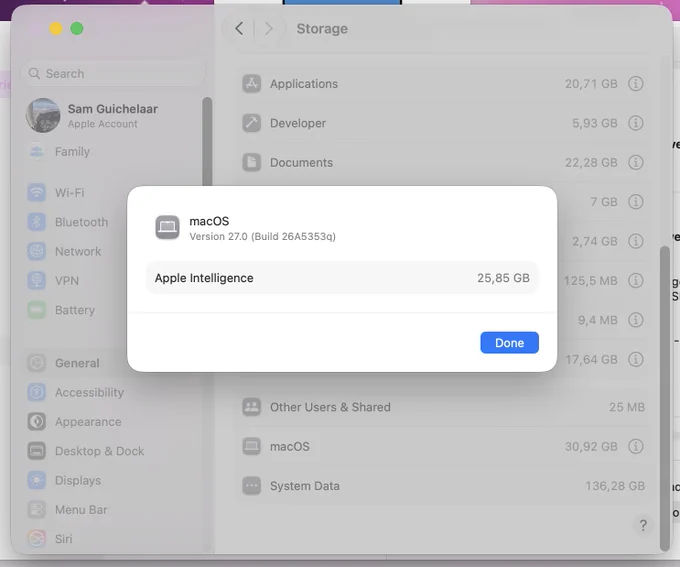680x567 pixels.
Task: Select the Bluetooth icon in the sidebar
Action: 36,222
